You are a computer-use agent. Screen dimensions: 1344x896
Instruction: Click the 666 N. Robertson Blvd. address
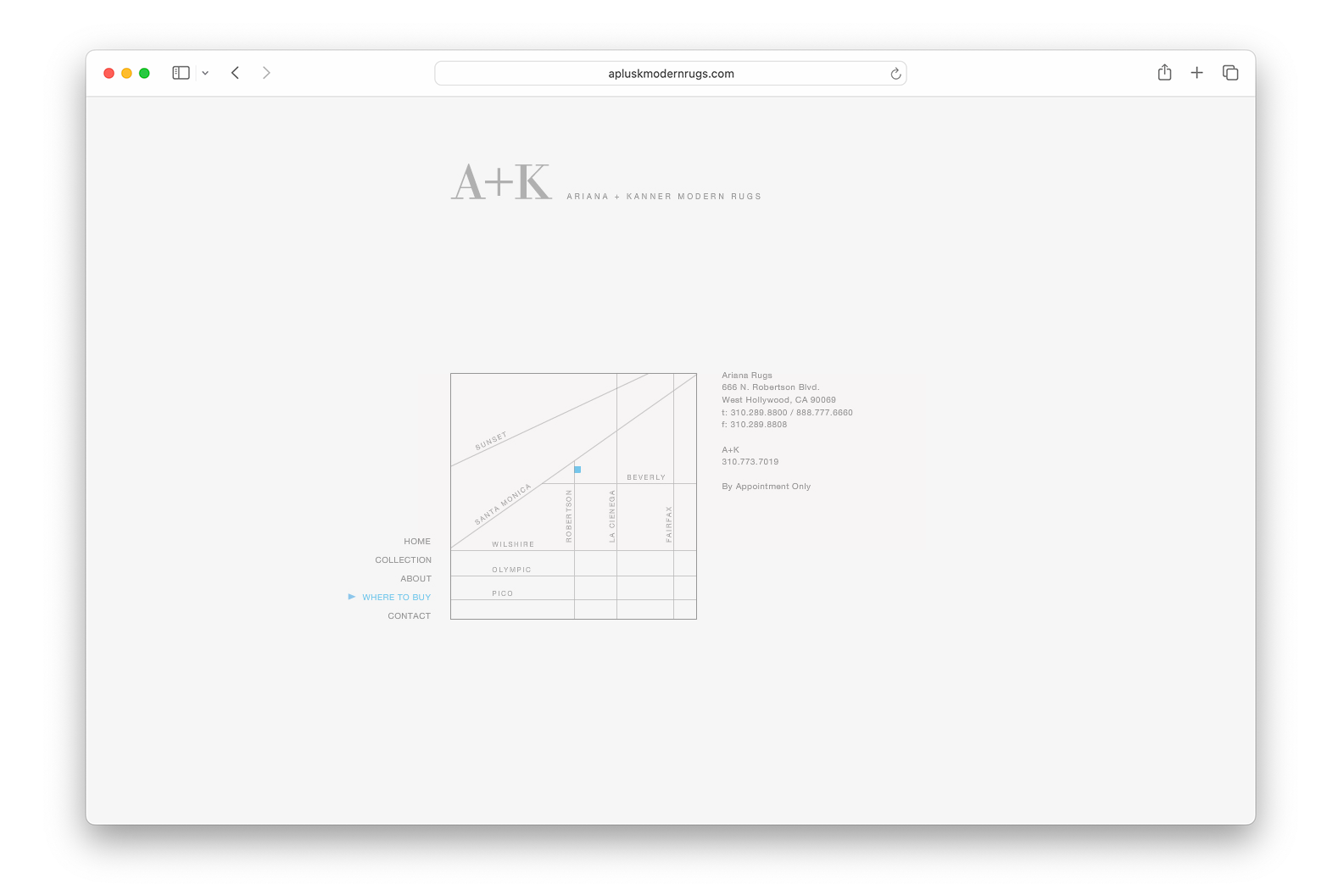(x=771, y=387)
